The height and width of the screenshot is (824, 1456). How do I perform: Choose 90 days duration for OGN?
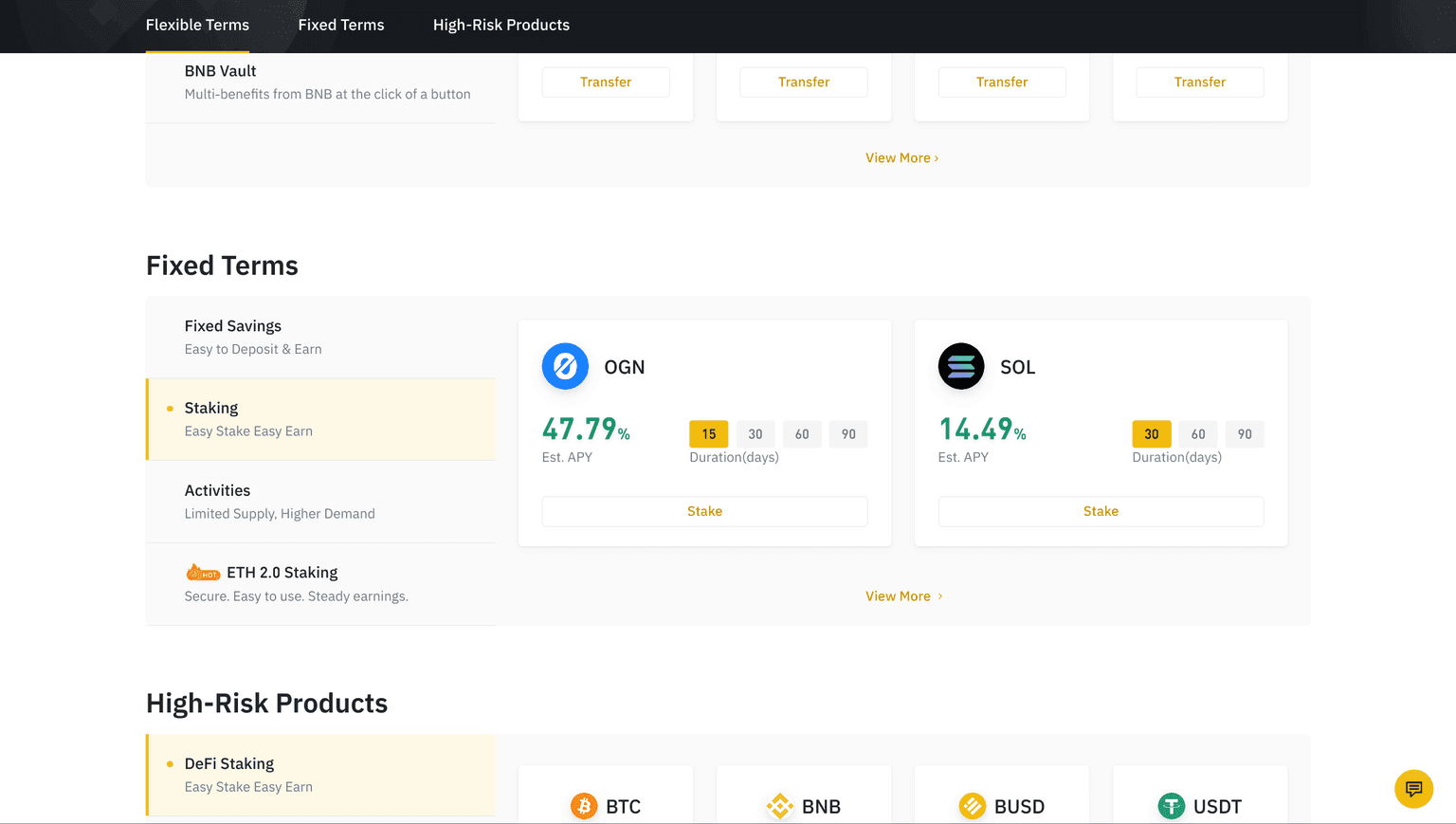[848, 434]
